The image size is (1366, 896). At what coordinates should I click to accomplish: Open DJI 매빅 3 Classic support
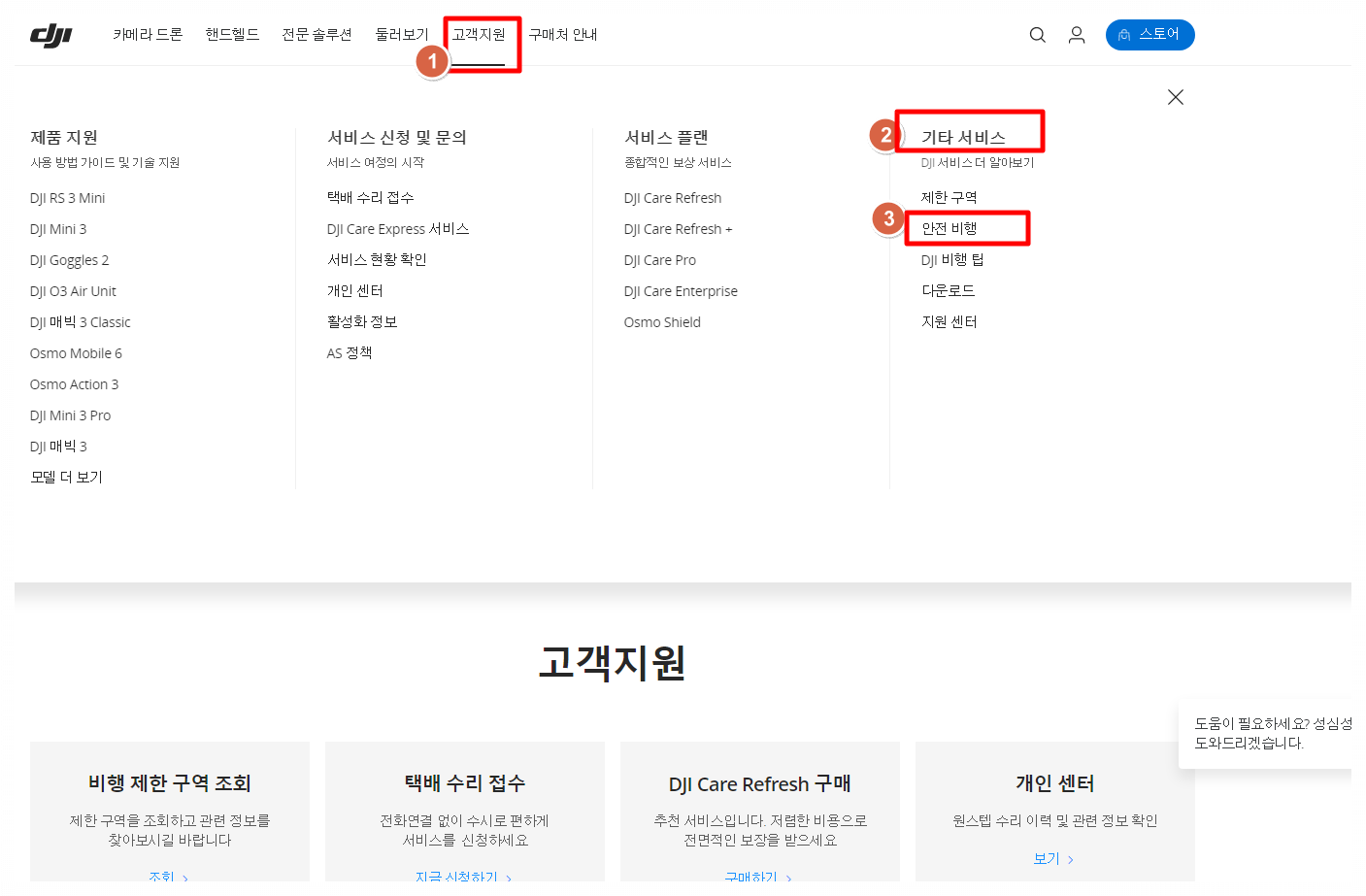click(80, 322)
